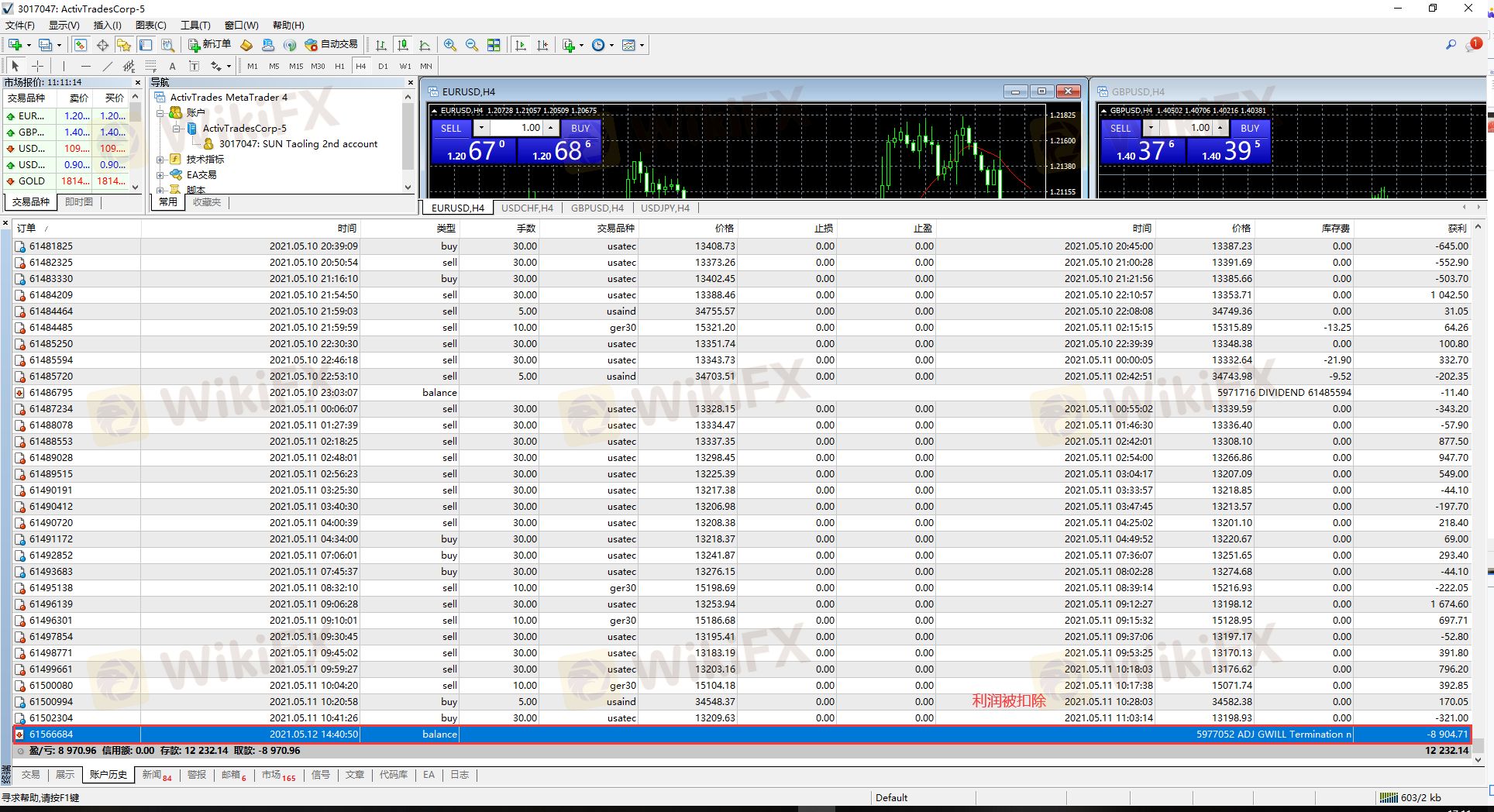The height and width of the screenshot is (812, 1494).
Task: Select the D1 timeframe
Action: 383,66
